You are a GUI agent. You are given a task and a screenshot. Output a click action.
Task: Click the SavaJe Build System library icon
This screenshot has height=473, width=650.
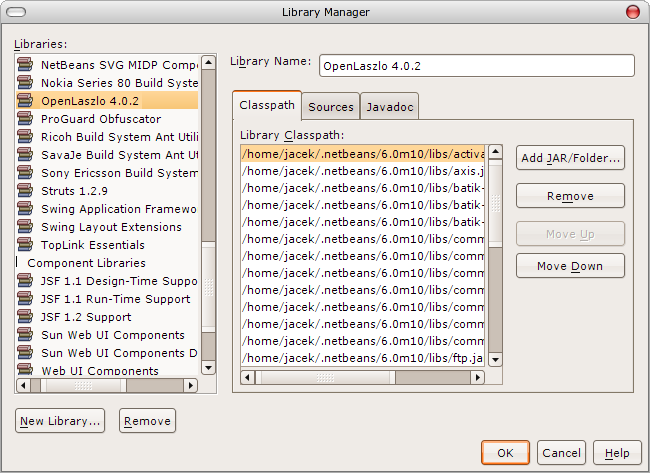tap(25, 155)
